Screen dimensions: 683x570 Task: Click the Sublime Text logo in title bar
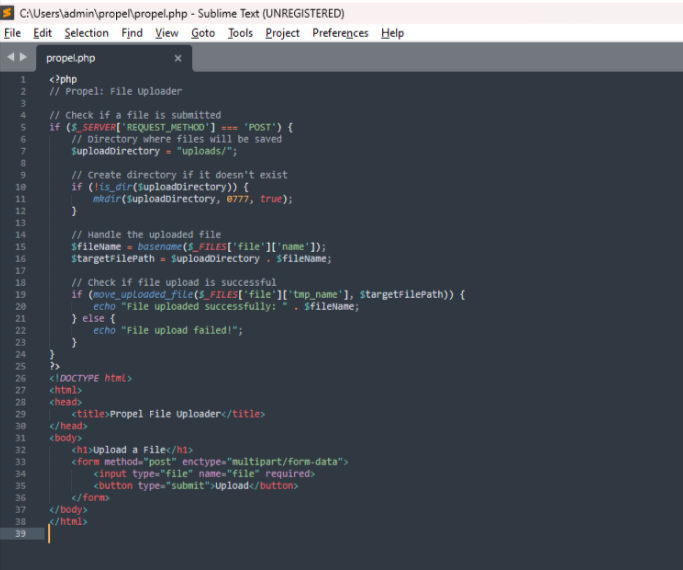pos(9,13)
